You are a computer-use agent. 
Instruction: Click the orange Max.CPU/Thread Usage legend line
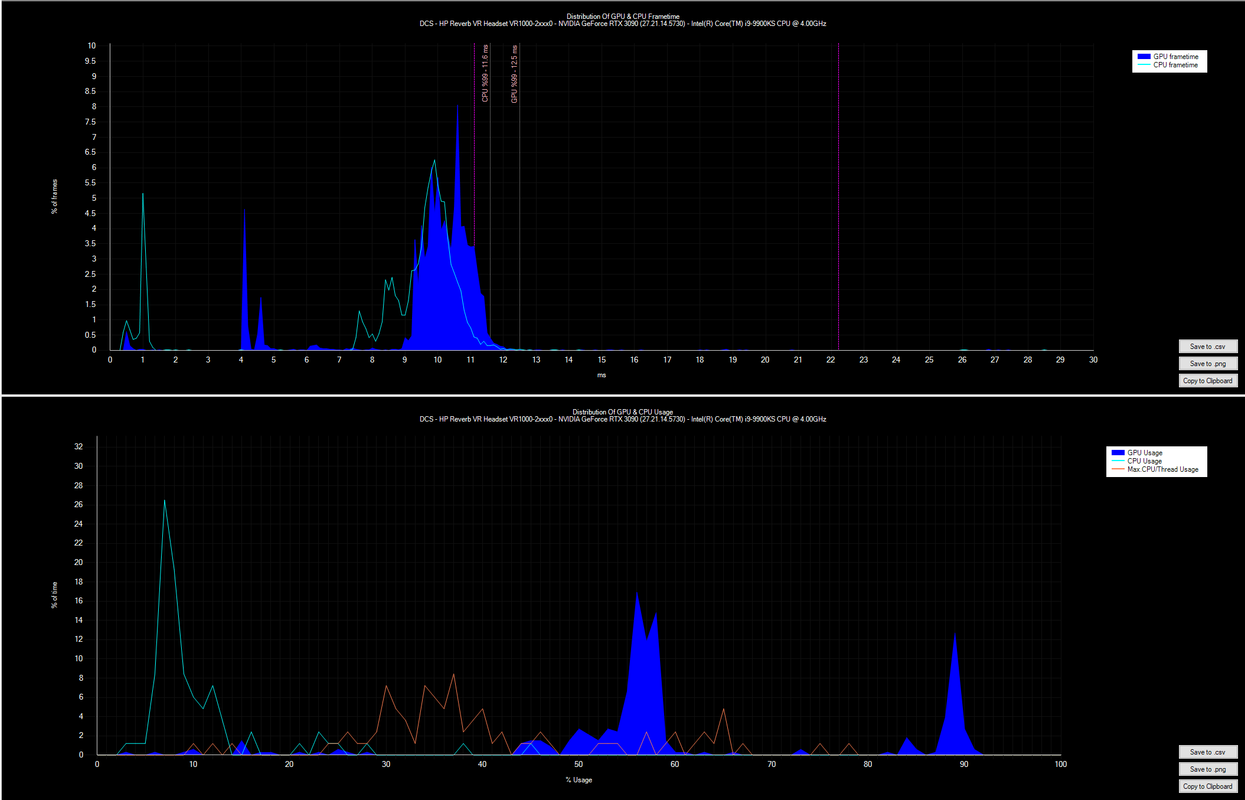click(x=1118, y=469)
